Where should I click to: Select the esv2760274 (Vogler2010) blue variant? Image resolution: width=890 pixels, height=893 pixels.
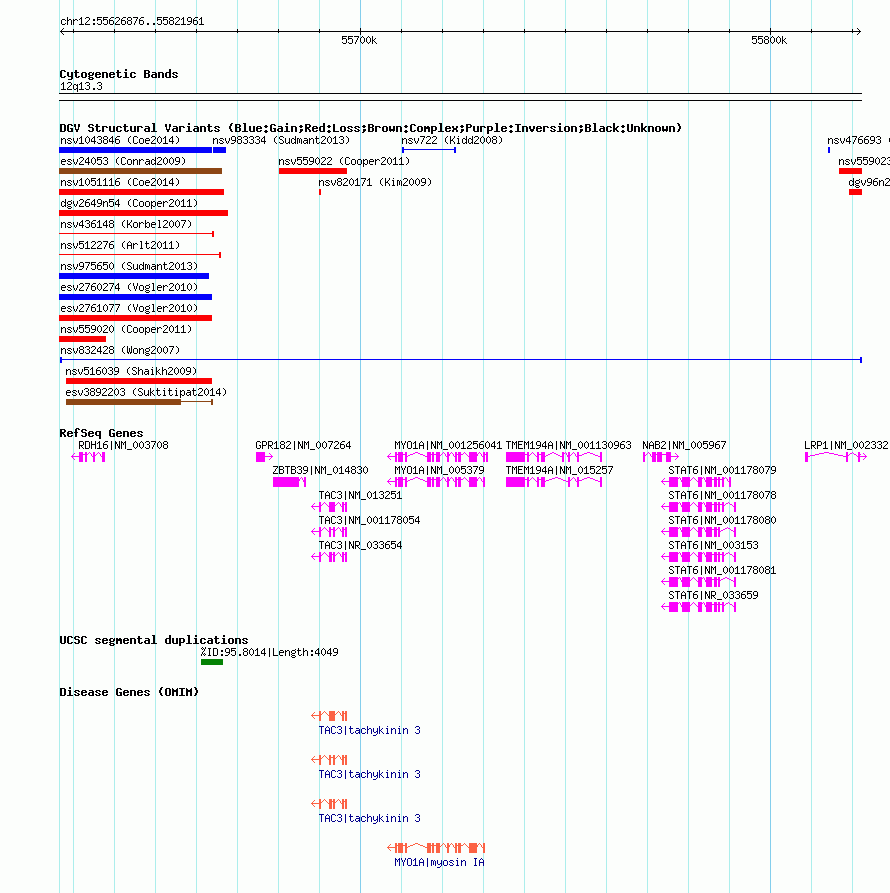click(x=136, y=297)
